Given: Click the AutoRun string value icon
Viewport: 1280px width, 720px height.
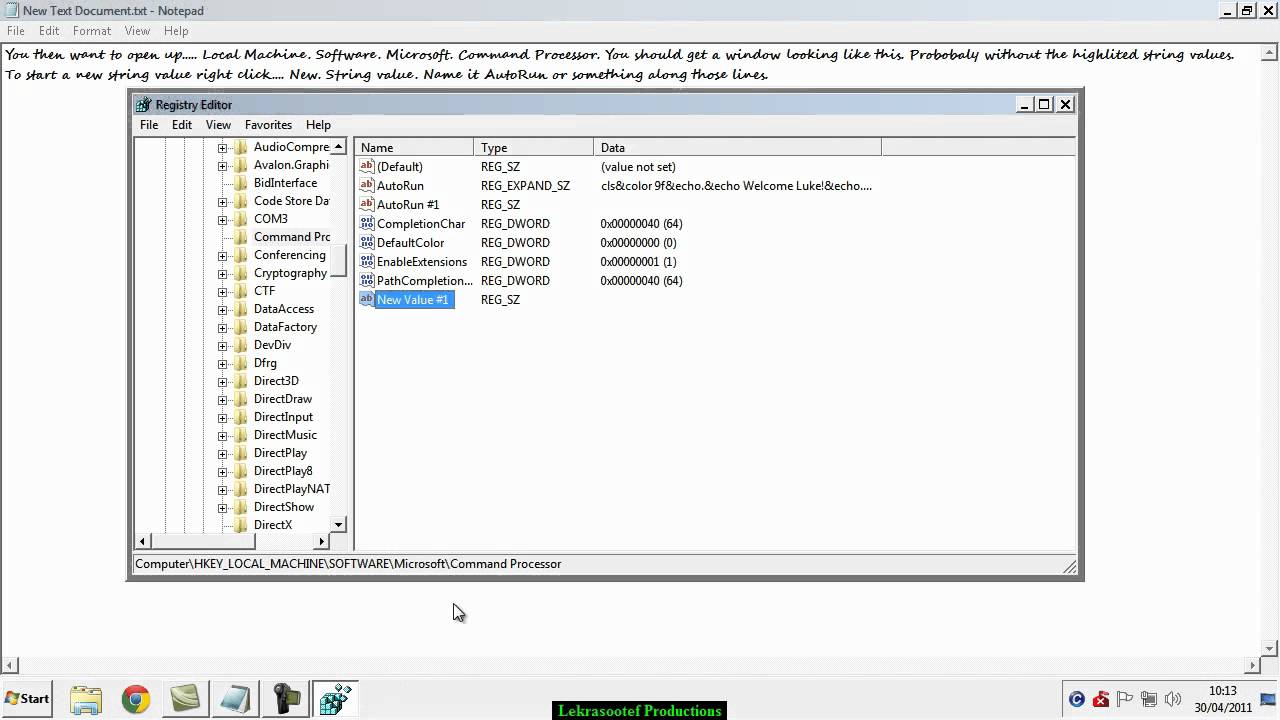Looking at the screenshot, I should (367, 185).
